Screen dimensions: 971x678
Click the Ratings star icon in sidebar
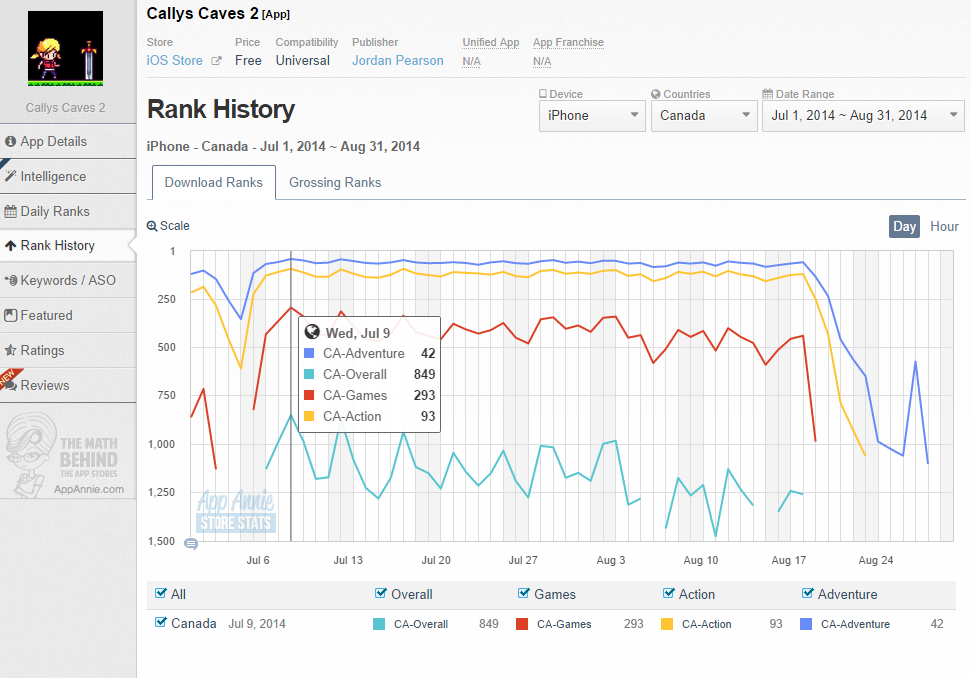point(11,350)
